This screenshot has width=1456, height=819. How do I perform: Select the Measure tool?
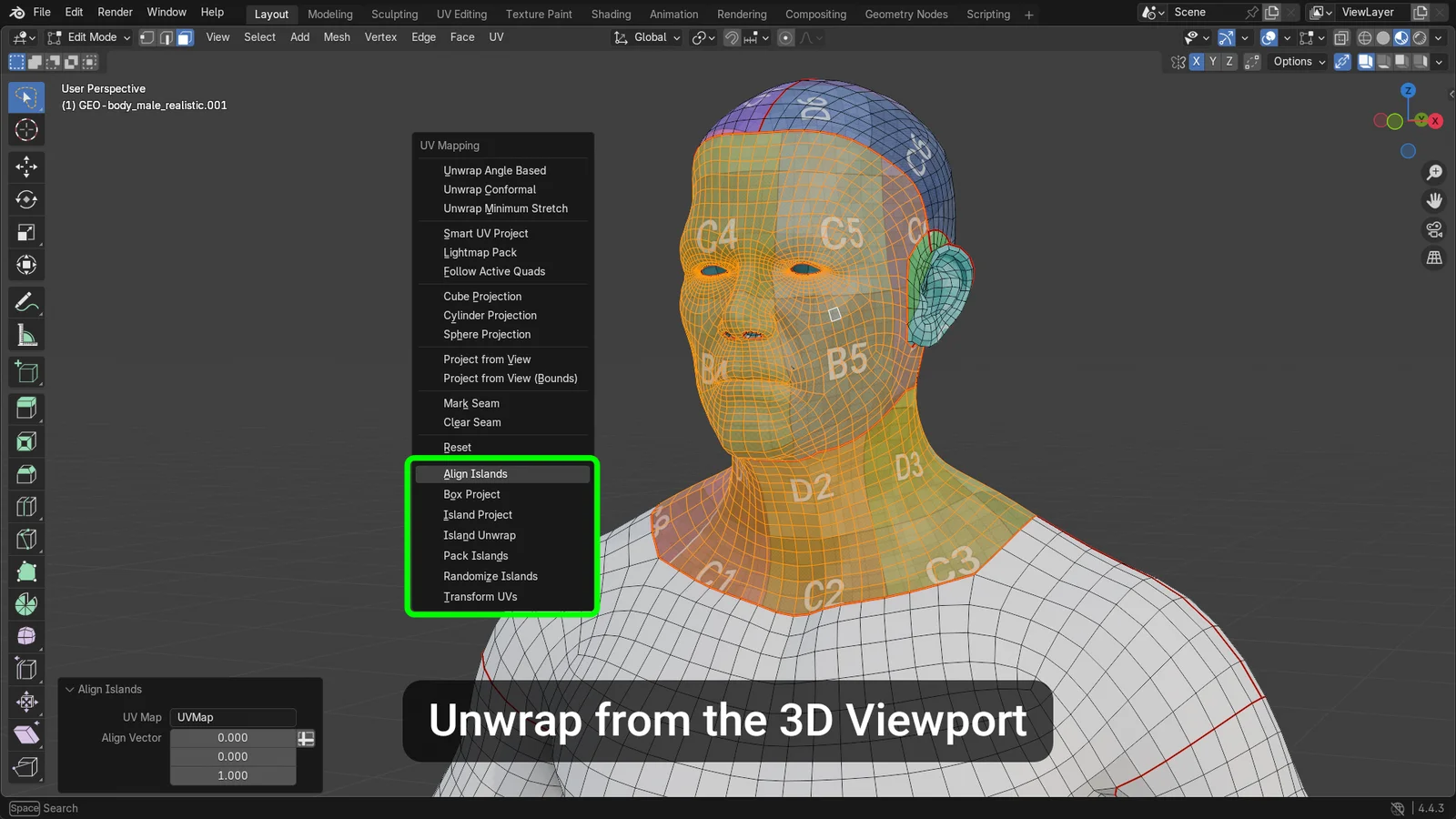(x=26, y=334)
